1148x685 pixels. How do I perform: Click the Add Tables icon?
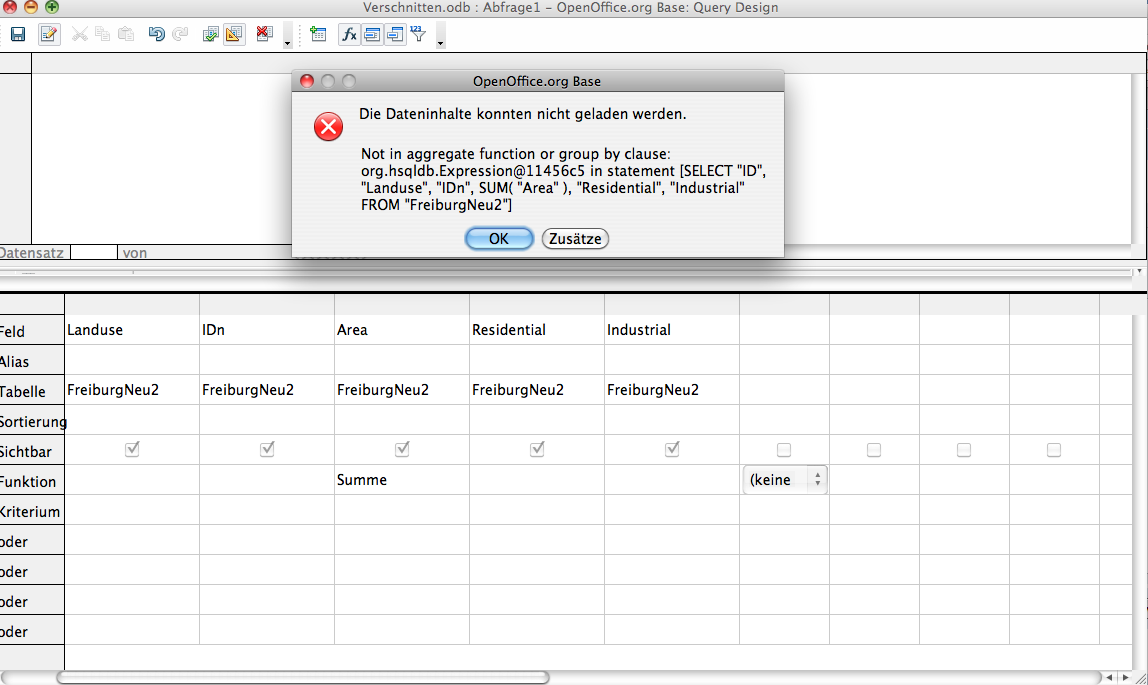coord(318,34)
